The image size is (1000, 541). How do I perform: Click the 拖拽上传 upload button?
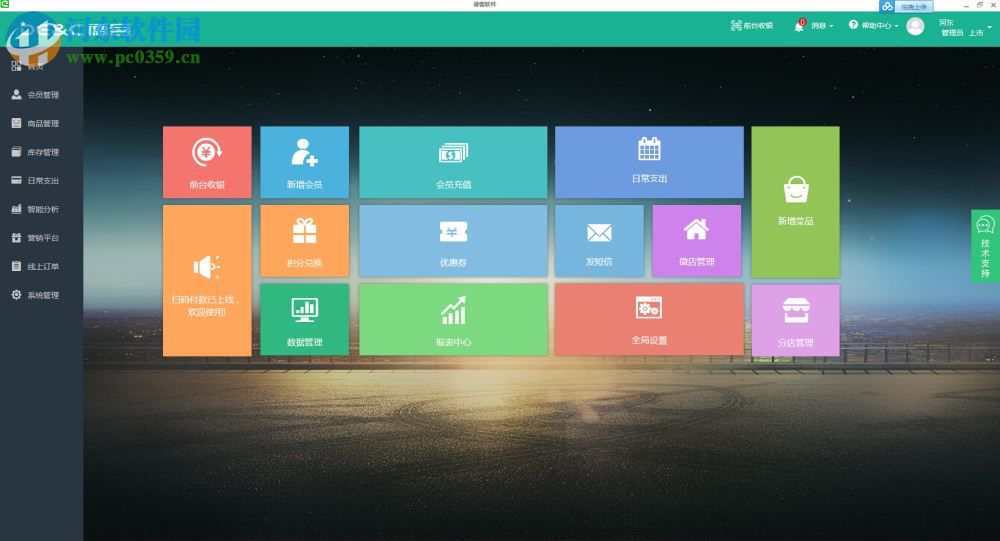914,6
